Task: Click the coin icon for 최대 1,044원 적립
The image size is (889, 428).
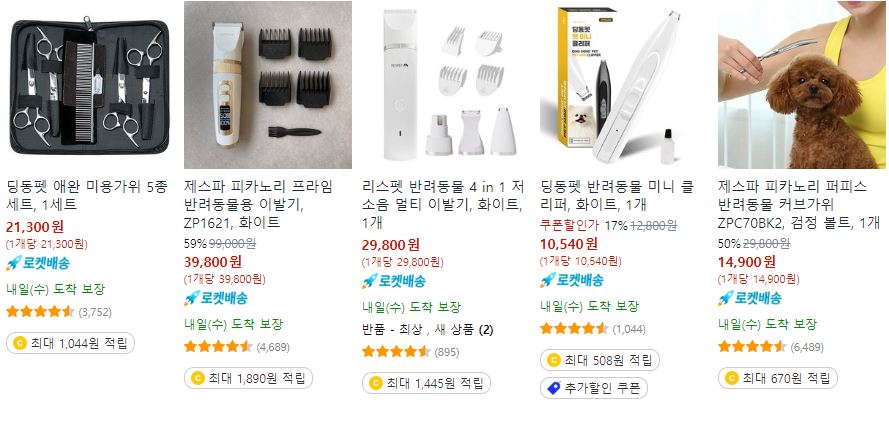Action: [x=20, y=343]
